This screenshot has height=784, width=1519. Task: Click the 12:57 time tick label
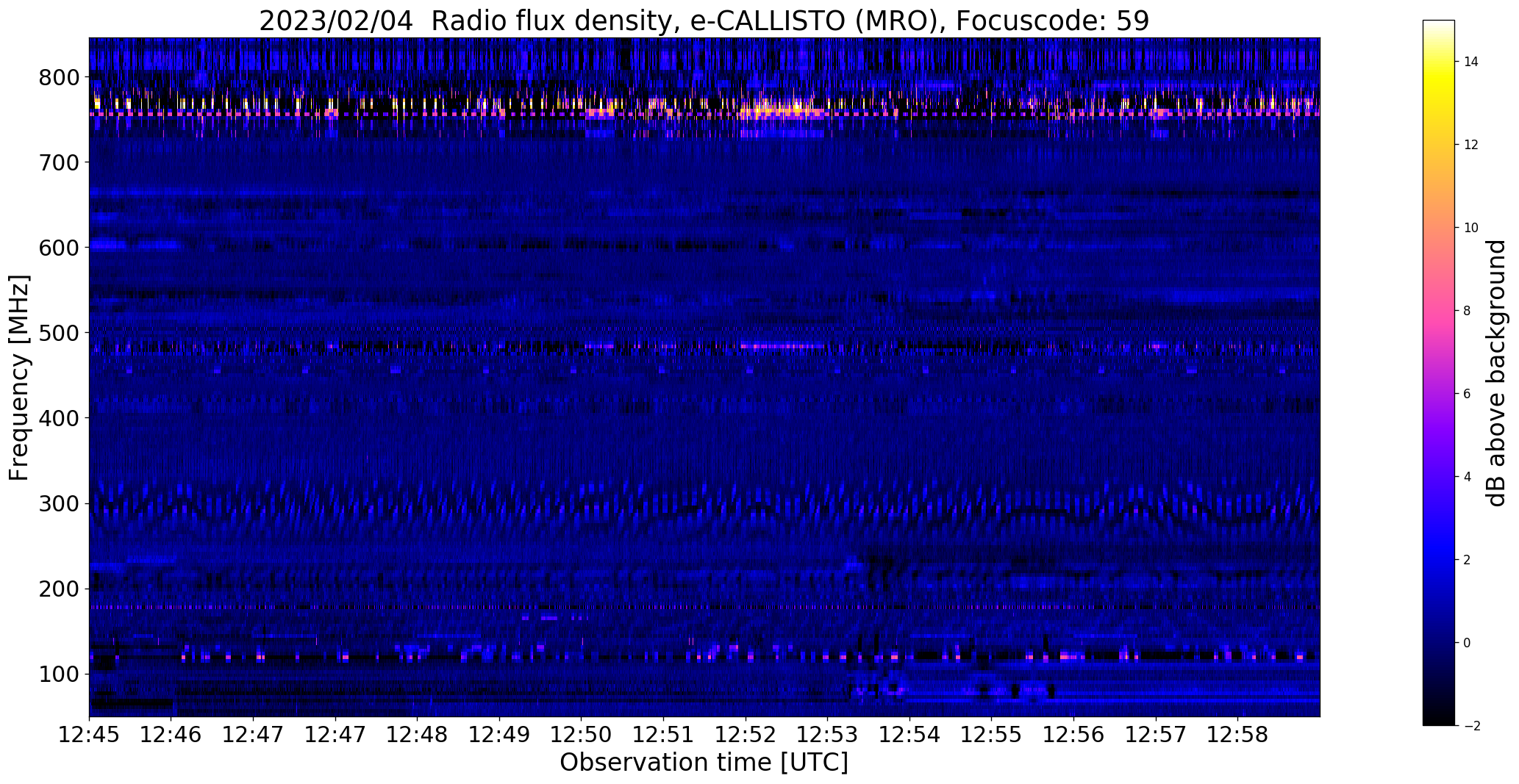tap(1156, 735)
